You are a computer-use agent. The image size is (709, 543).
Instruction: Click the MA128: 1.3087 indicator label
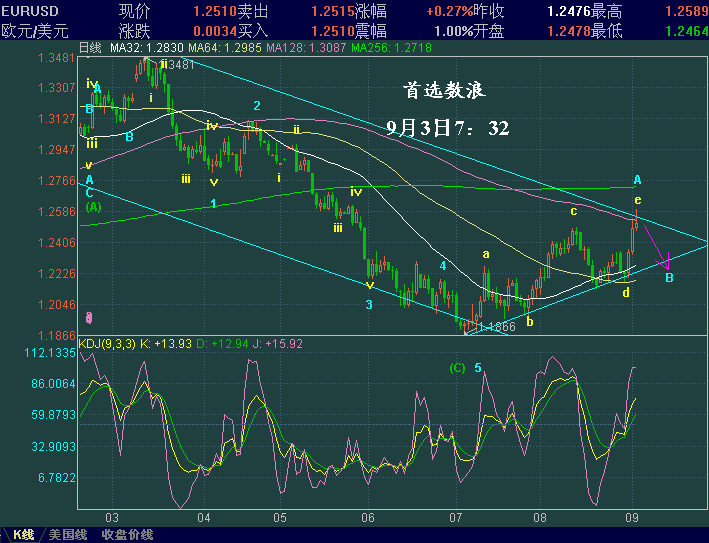click(x=306, y=48)
